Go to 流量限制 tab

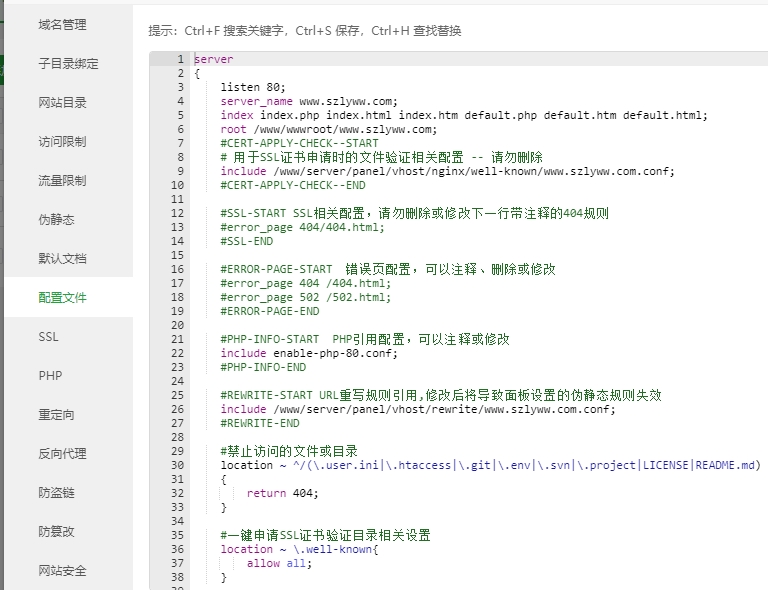click(x=63, y=181)
